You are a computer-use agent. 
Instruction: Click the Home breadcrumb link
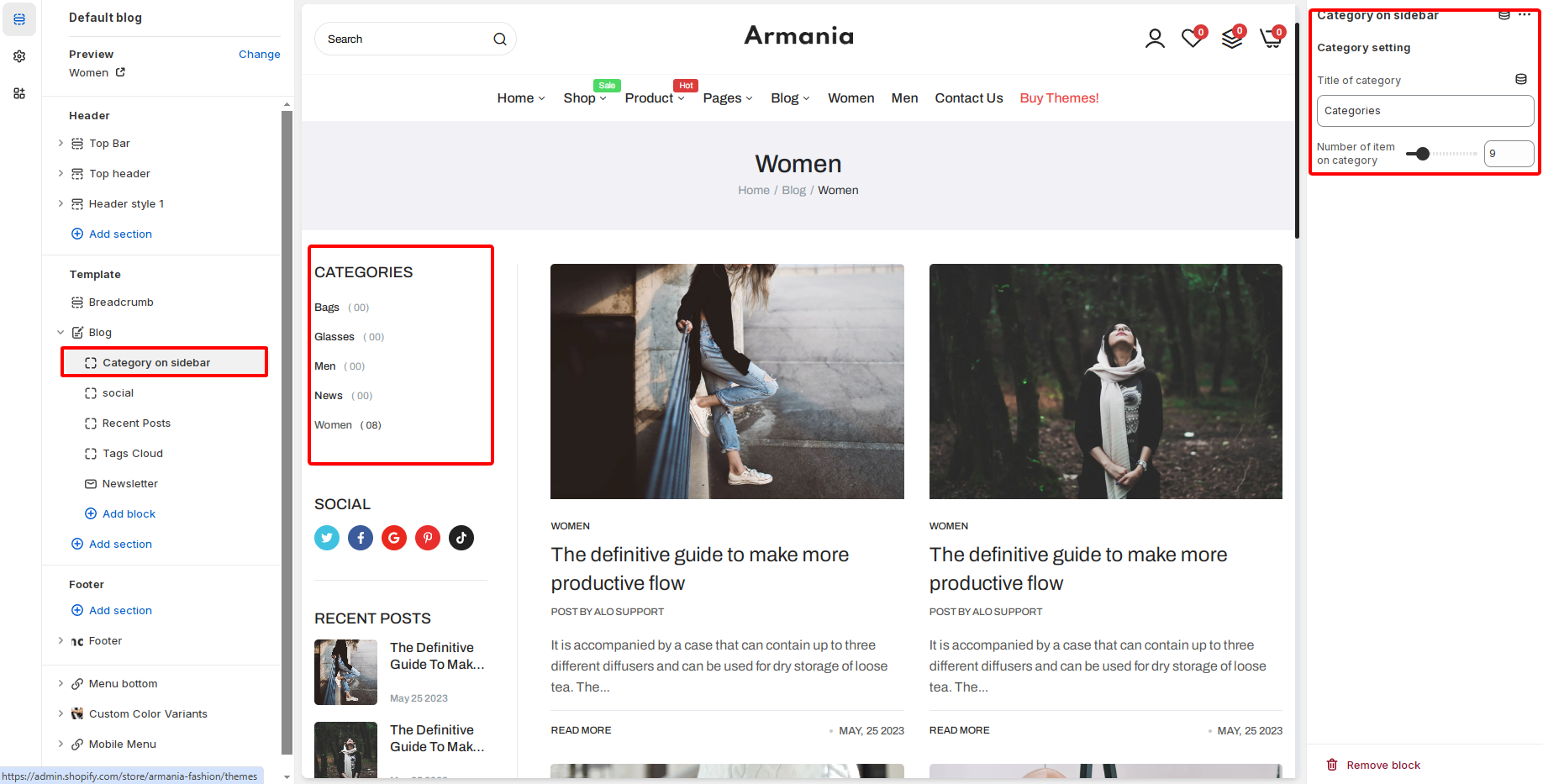[x=754, y=191]
